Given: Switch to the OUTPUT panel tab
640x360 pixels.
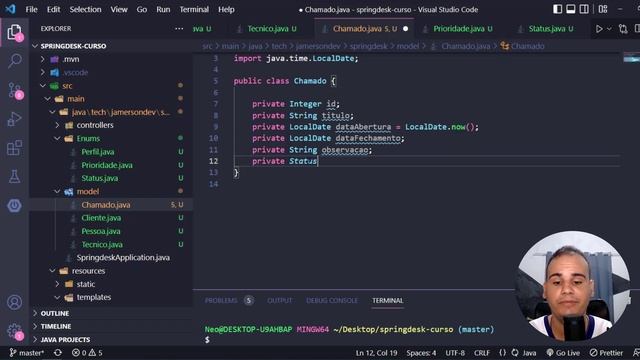Looking at the screenshot, I should (280, 300).
